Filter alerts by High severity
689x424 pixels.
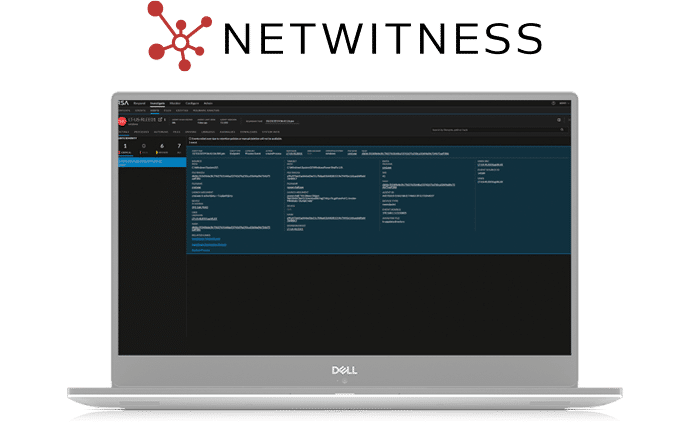pos(144,149)
